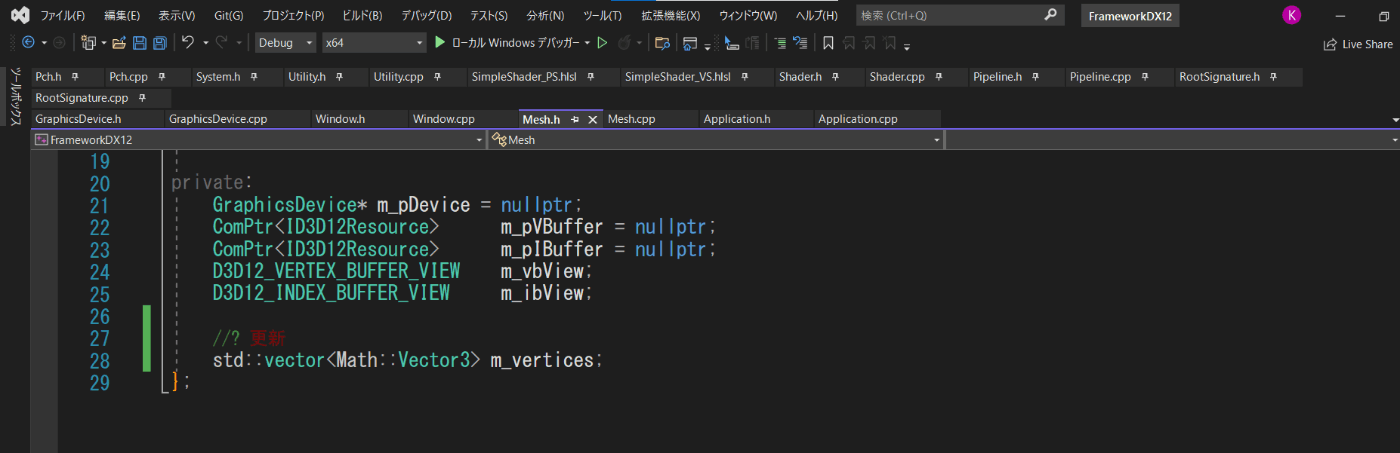Unpin the Pipeline.cpp tab
Viewport: 1400px width, 453px height.
pos(1145,77)
